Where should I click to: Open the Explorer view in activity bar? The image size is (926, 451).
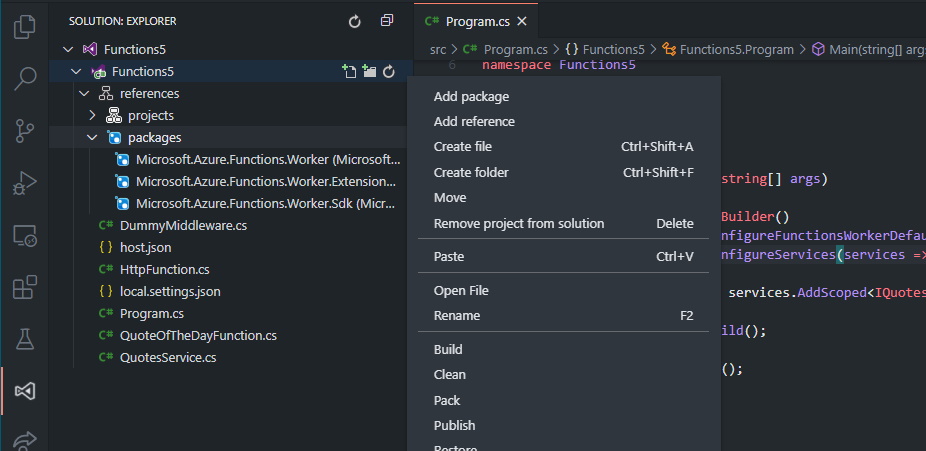24,27
